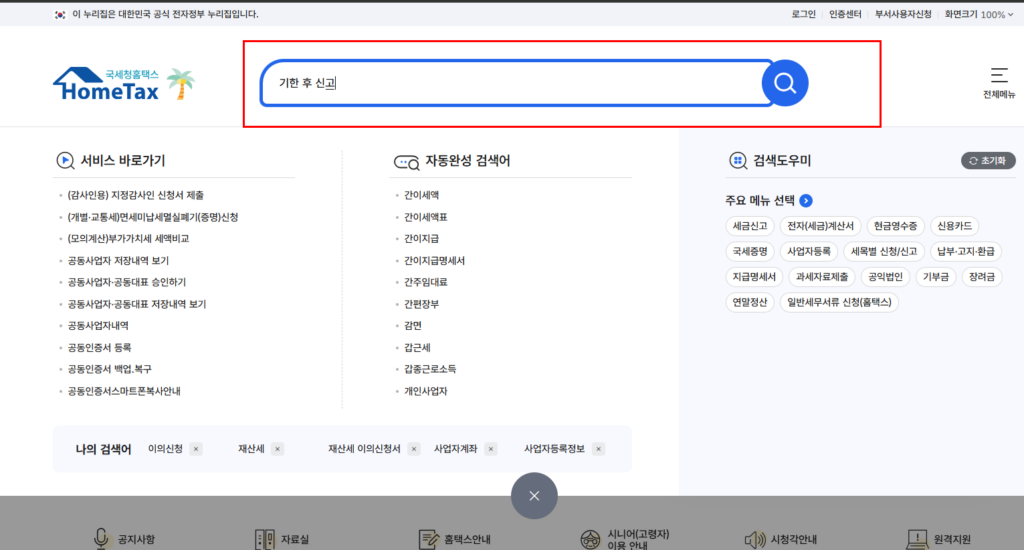Click the 시니어(고령자) 이용 안내 icon
1024x550 pixels.
click(x=590, y=540)
